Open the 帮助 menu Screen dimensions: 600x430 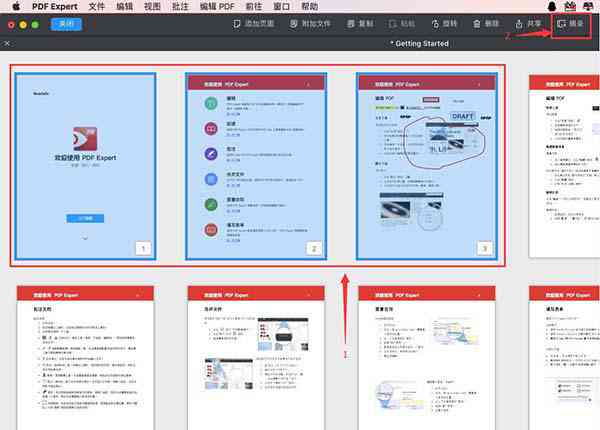tap(310, 7)
